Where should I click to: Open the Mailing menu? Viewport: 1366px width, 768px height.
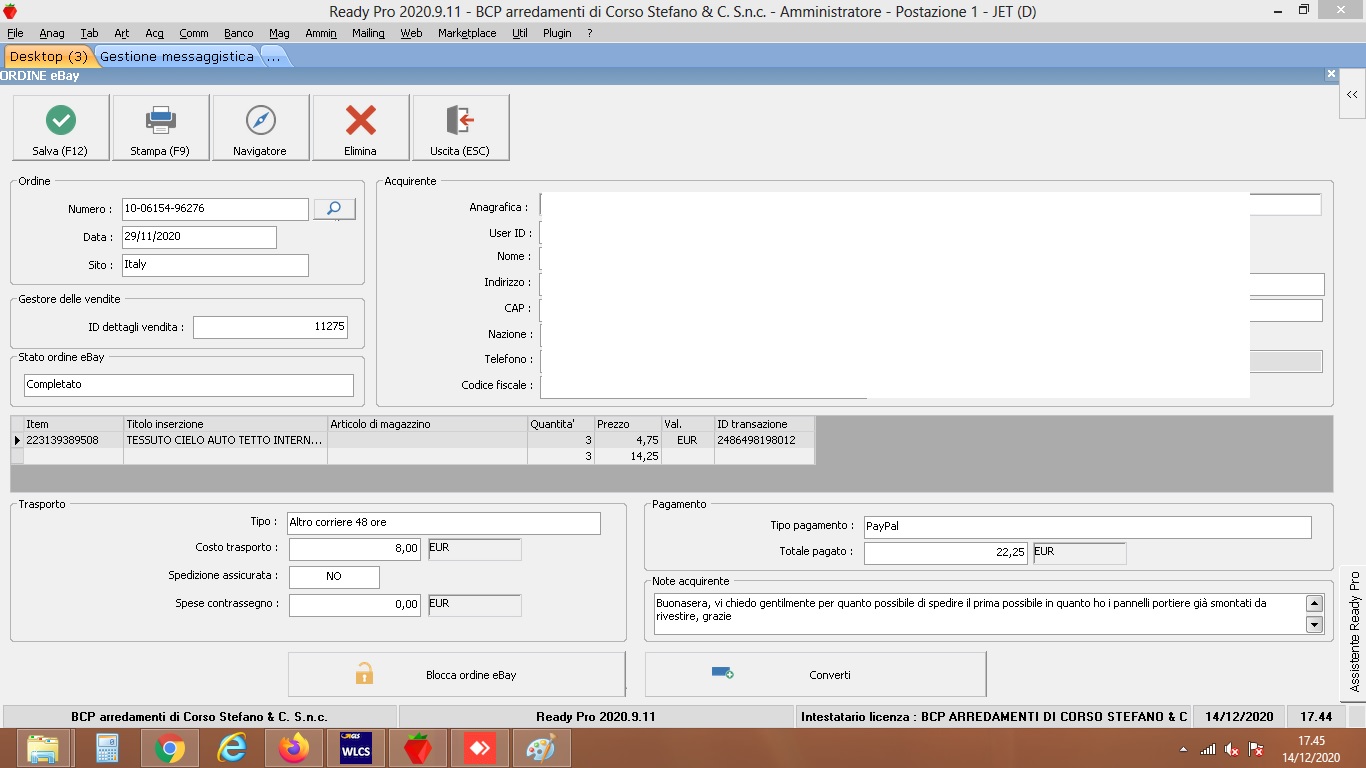pyautogui.click(x=368, y=33)
